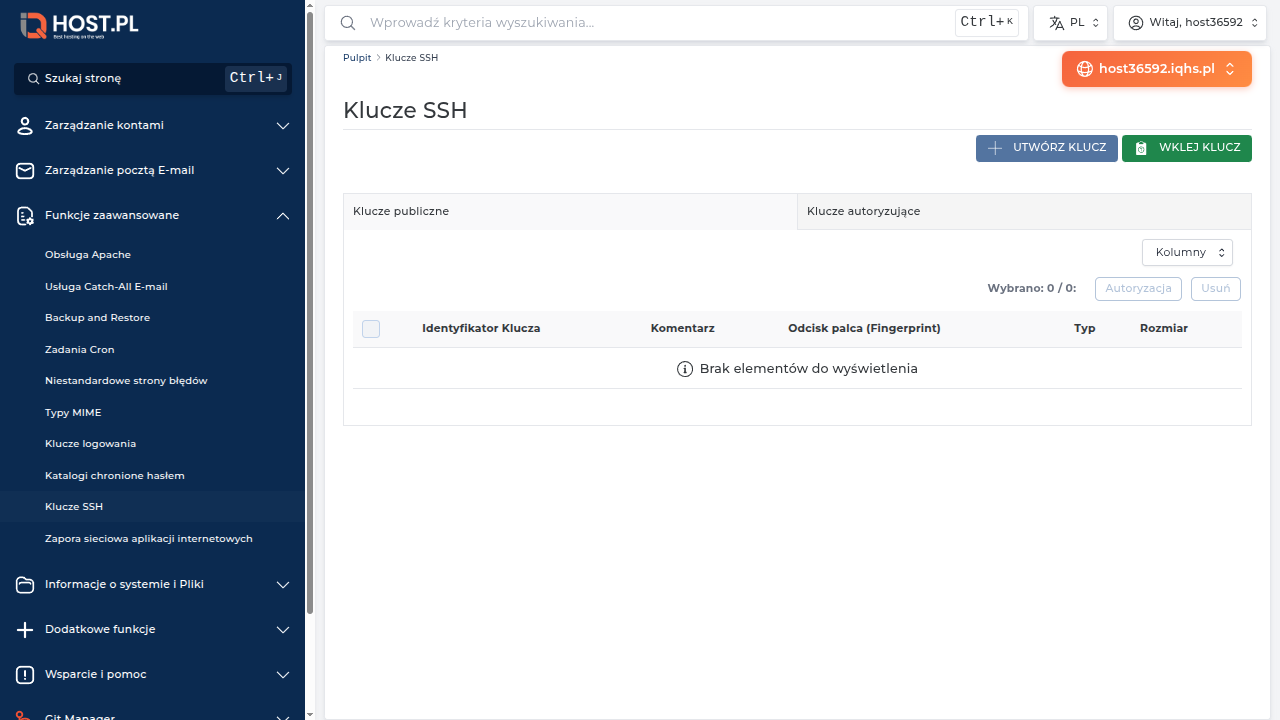The width and height of the screenshot is (1280, 720).
Task: Click the envelope icon for Zarządzanie pocztą E-mail
Action: (25, 171)
